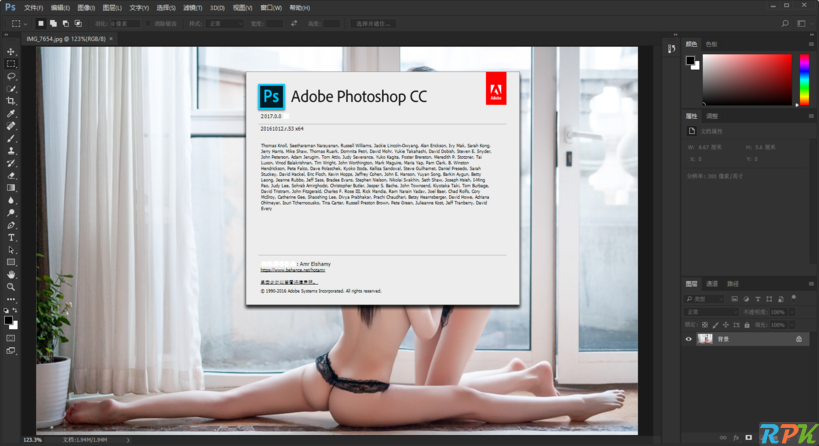
Task: Select the Hand tool
Action: 11,275
